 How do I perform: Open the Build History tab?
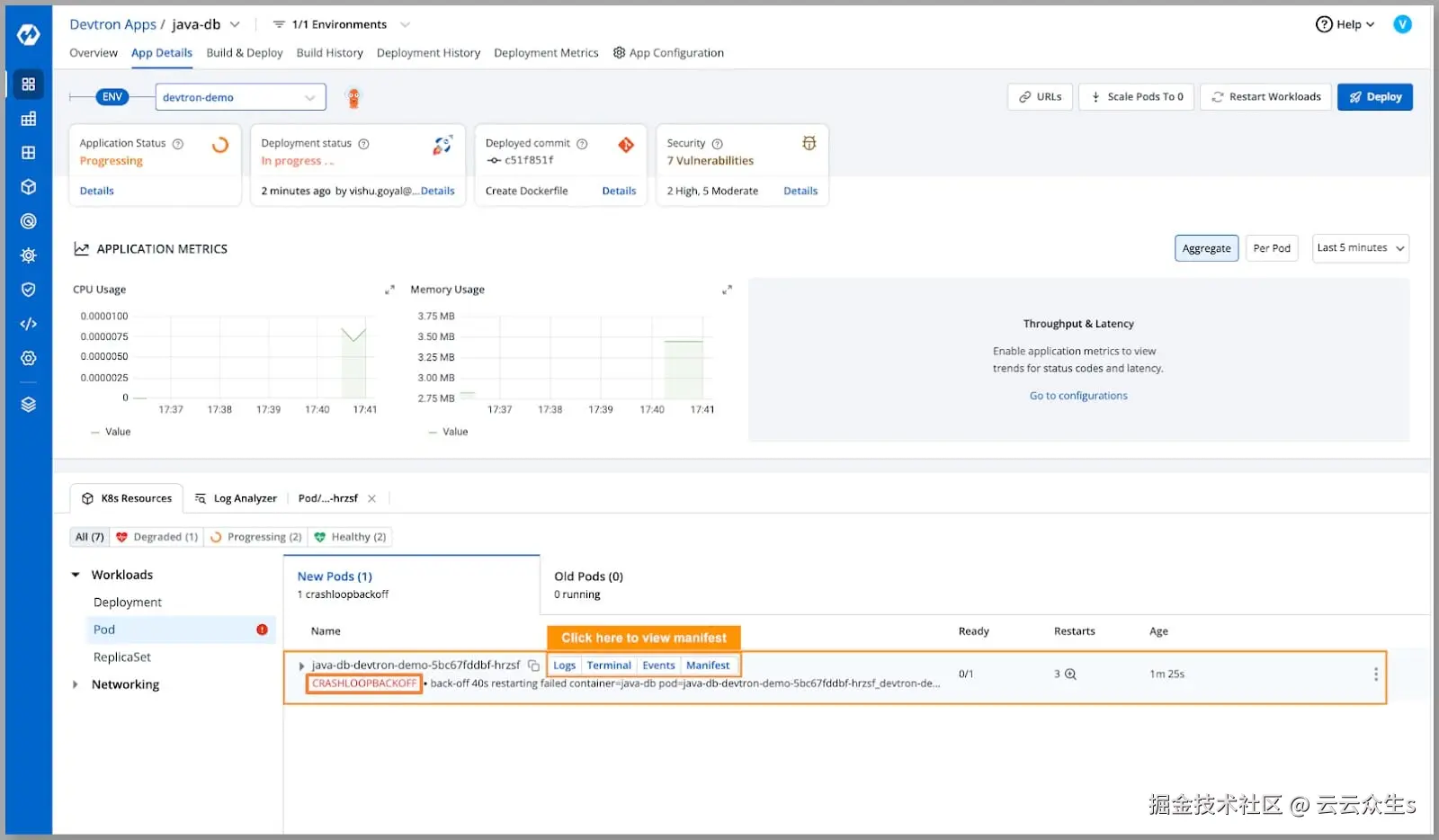click(x=330, y=53)
